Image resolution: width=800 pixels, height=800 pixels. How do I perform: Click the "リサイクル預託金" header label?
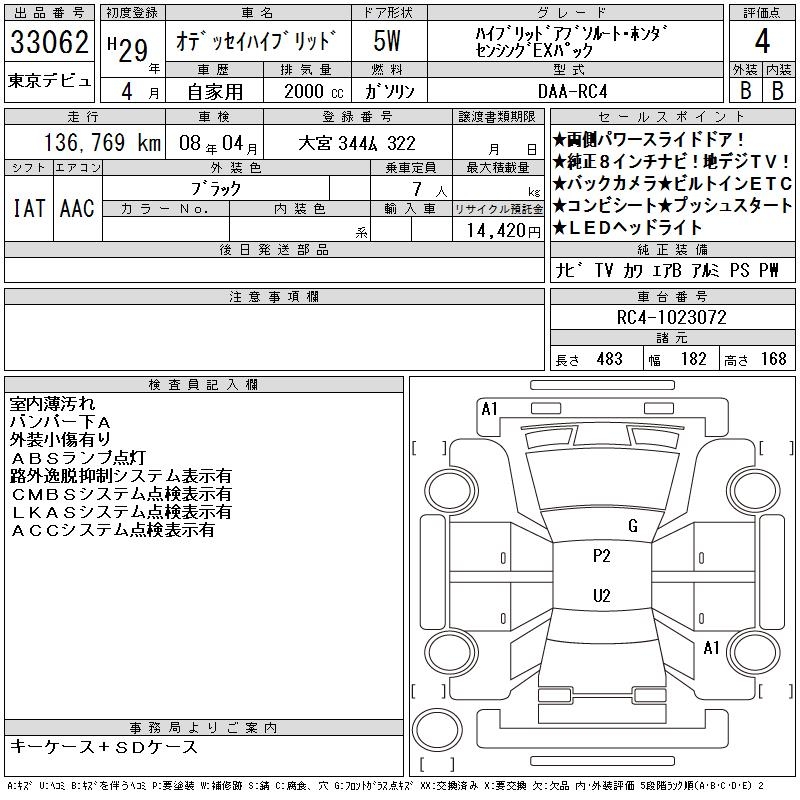pyautogui.click(x=498, y=209)
